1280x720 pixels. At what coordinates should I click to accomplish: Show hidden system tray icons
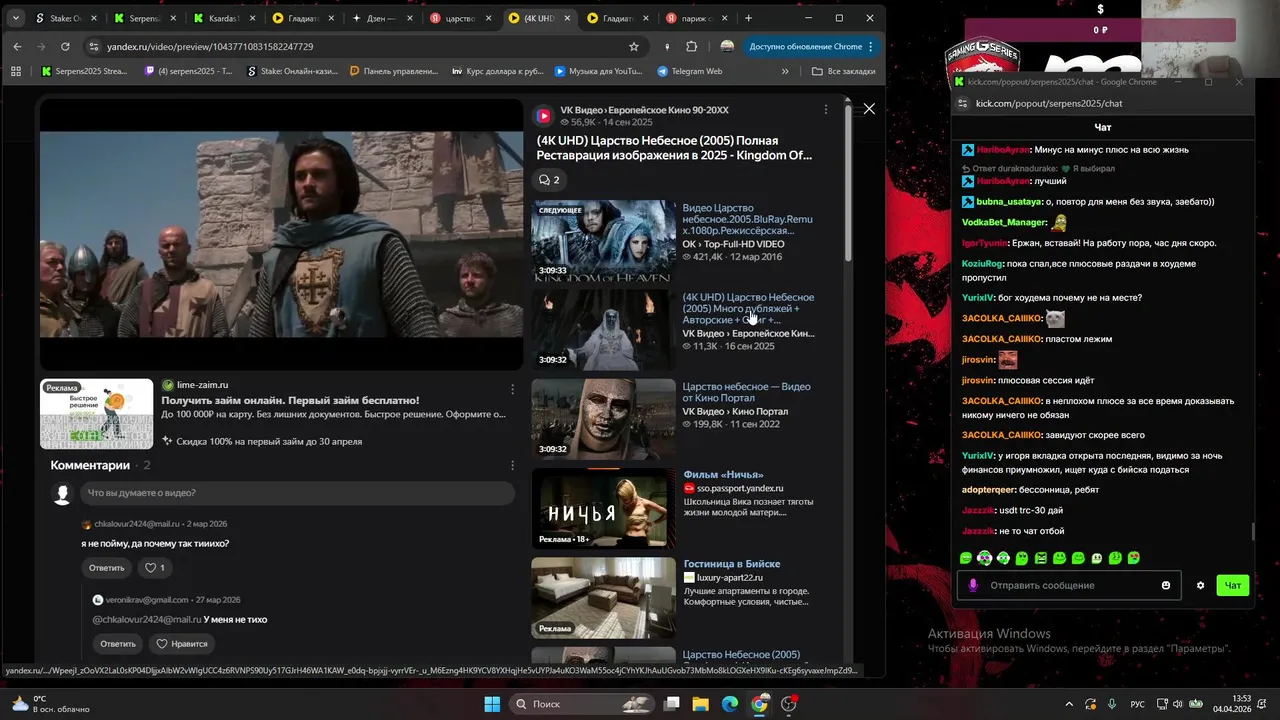[x=1068, y=704]
